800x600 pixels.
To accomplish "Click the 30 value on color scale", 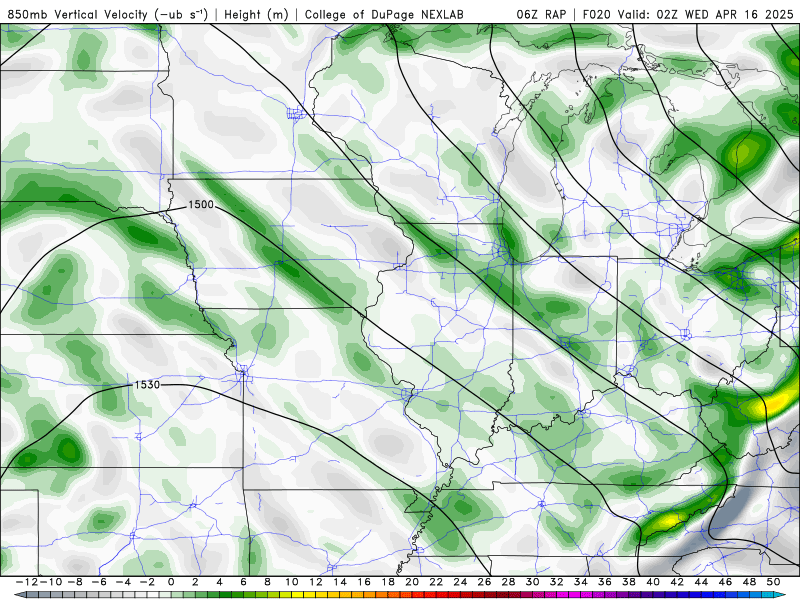I will click(x=532, y=582).
